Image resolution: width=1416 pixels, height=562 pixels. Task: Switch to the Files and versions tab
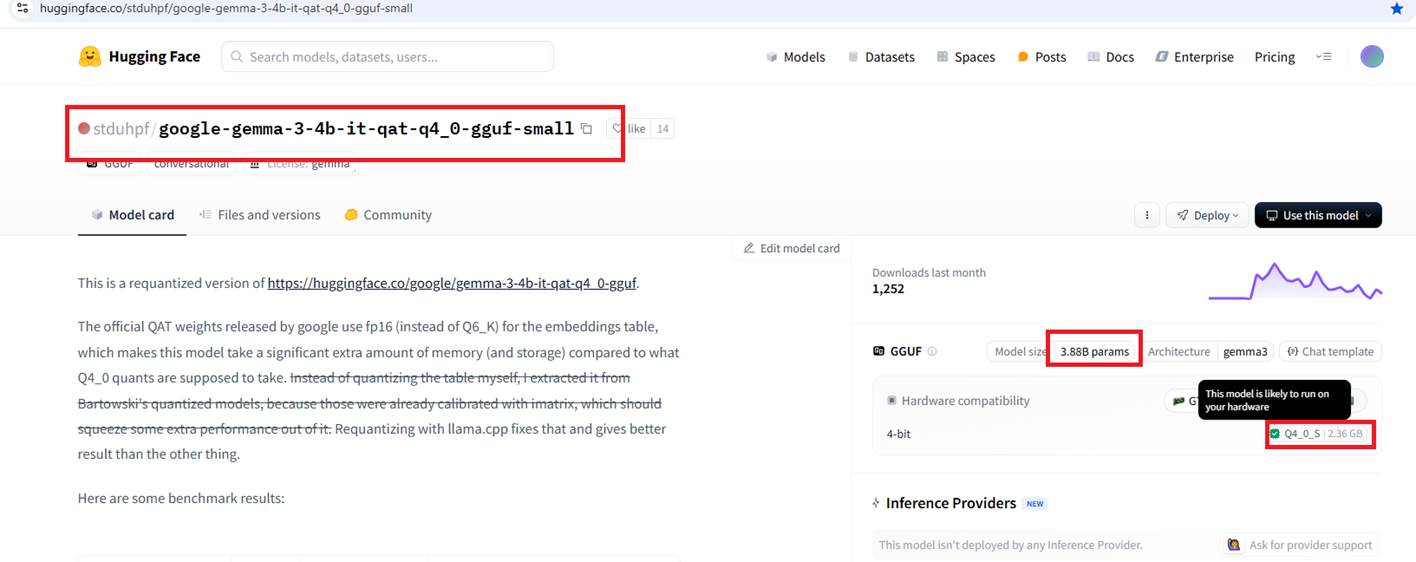[x=260, y=215]
